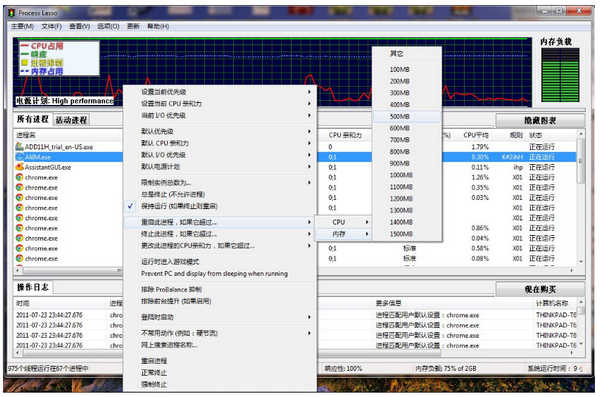Screen dimensions: 600x397
Task: Click the last visible chrome.exe icon
Action: point(19,258)
